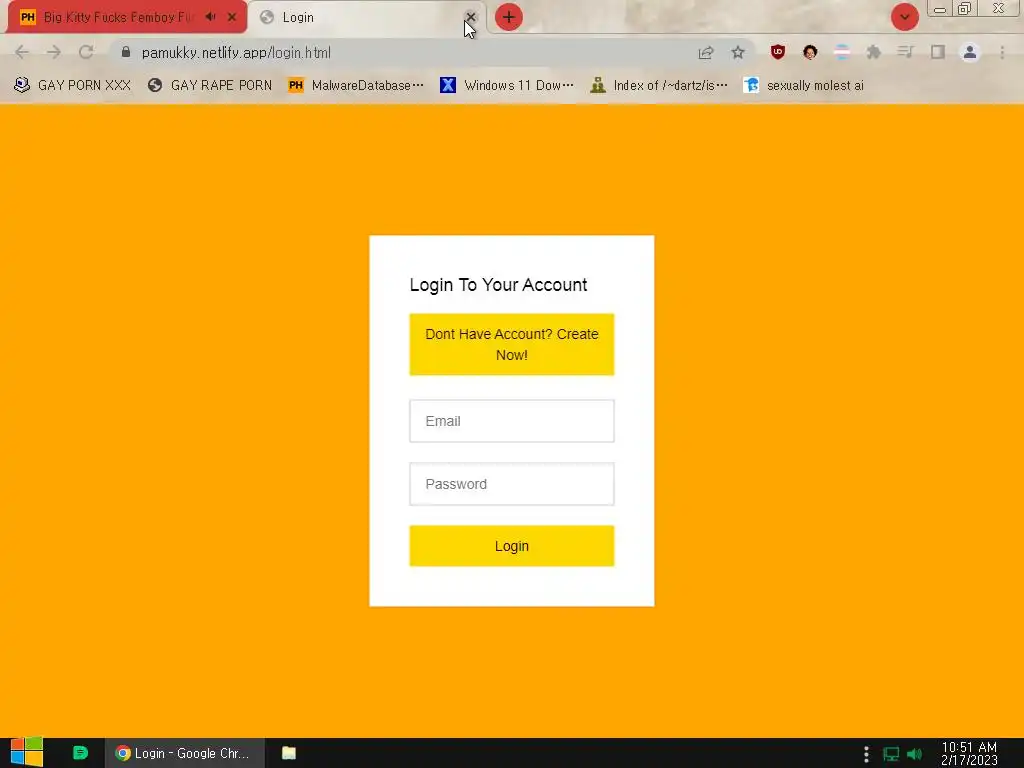Click the yellow Login button
Image resolution: width=1024 pixels, height=768 pixels.
tap(511, 546)
